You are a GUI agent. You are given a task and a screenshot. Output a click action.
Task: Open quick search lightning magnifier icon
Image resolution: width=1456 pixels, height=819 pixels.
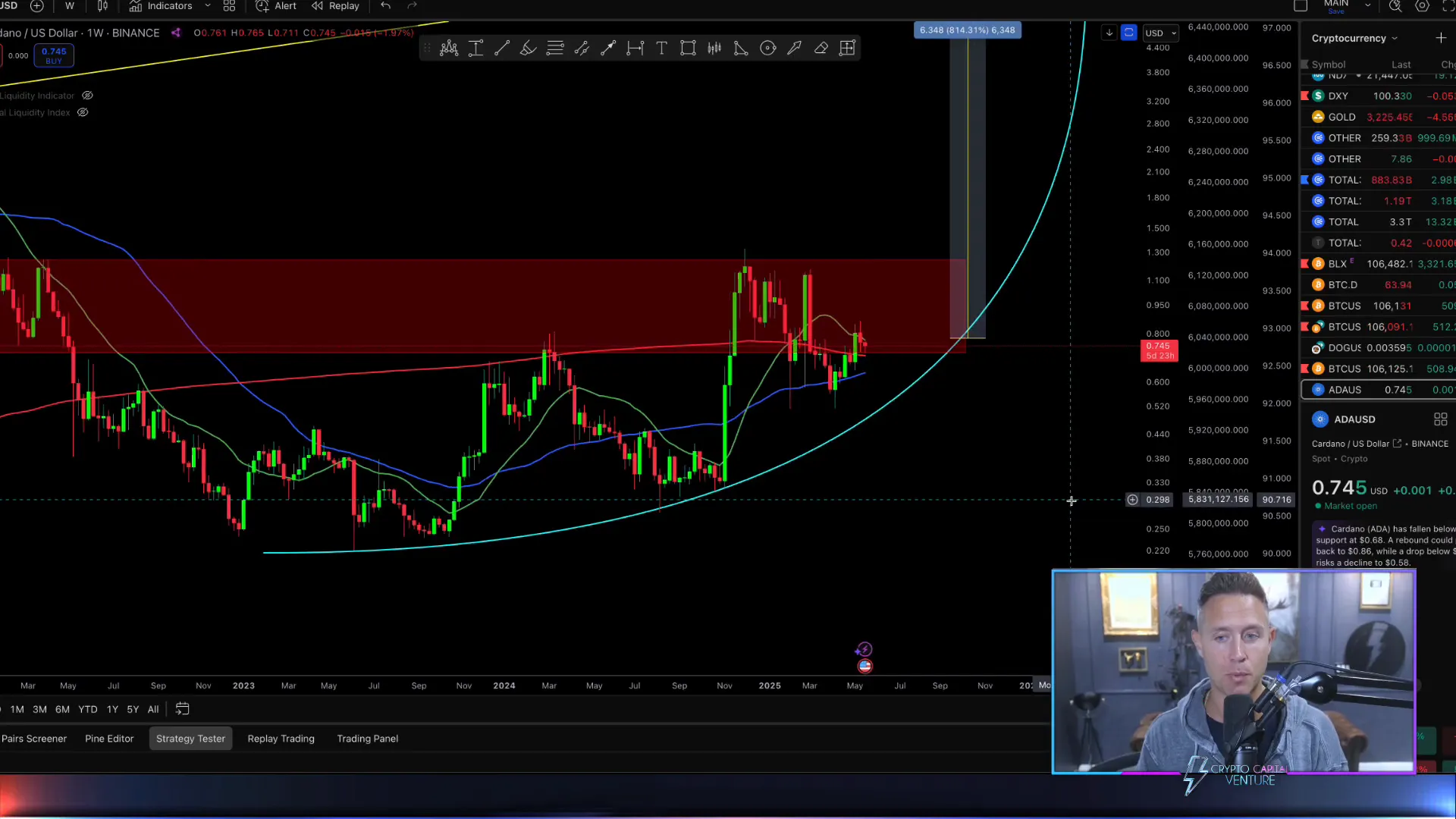(x=1395, y=6)
